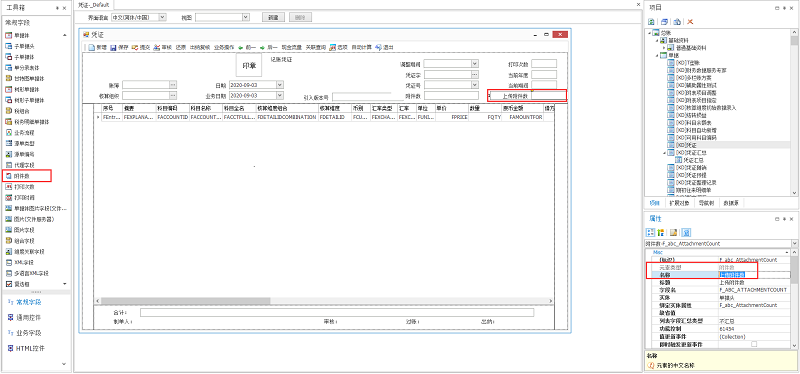Click the red delete X icon in project panel

click(x=690, y=22)
